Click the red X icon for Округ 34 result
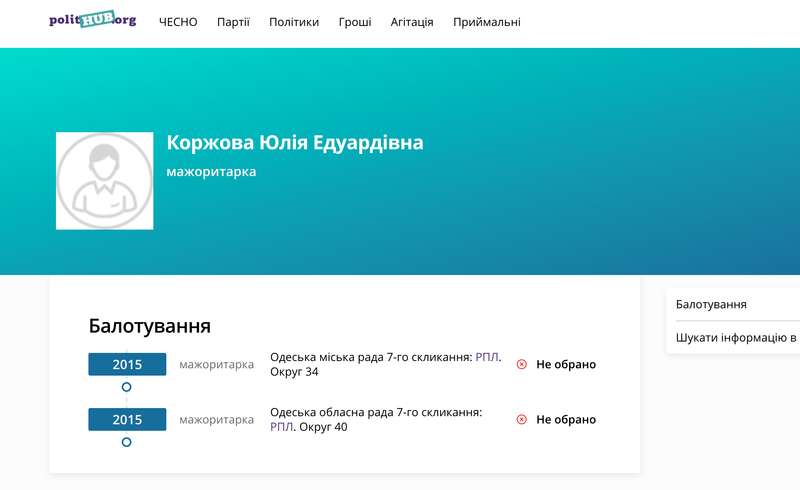 (x=521, y=365)
